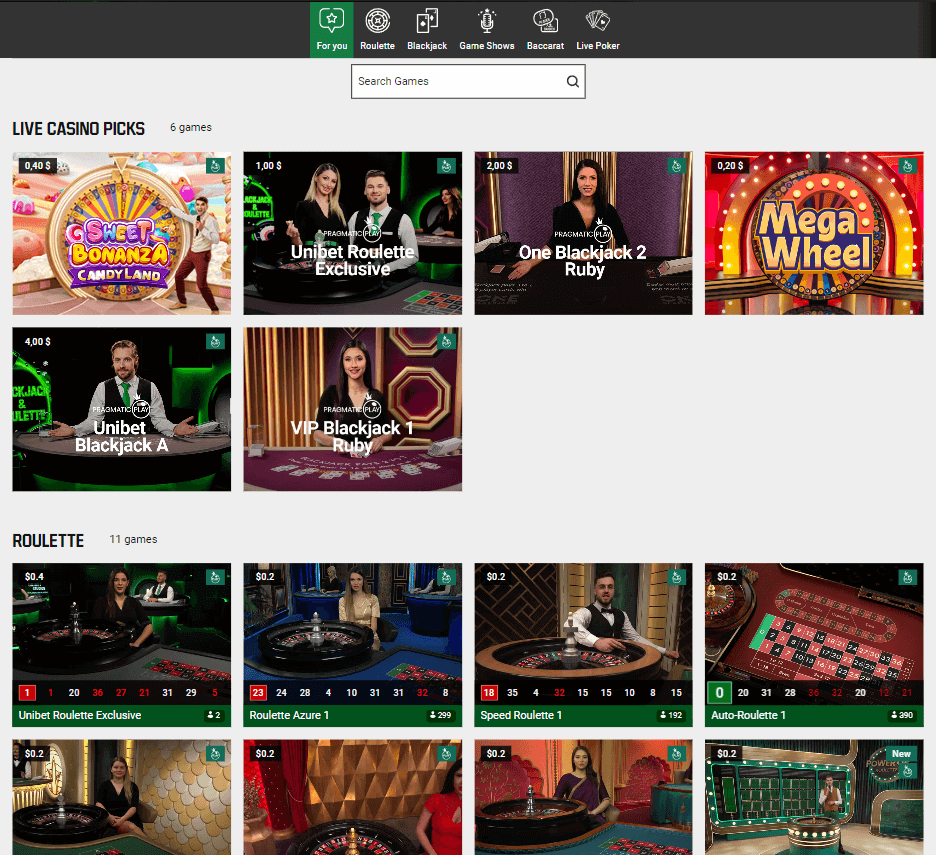
Task: Open the Roulette Azure 1 table
Action: click(x=353, y=645)
